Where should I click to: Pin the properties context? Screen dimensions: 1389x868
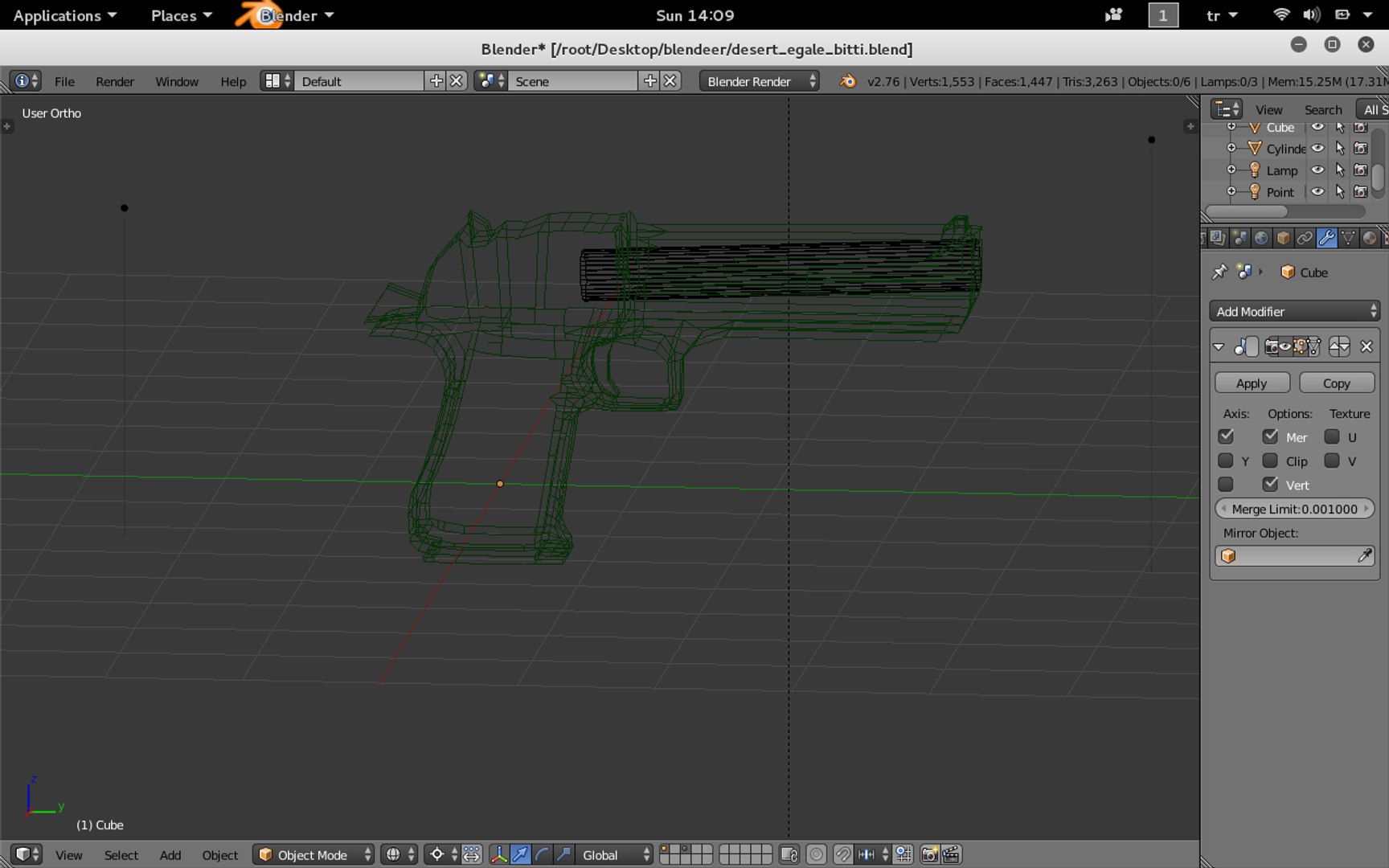pos(1220,272)
